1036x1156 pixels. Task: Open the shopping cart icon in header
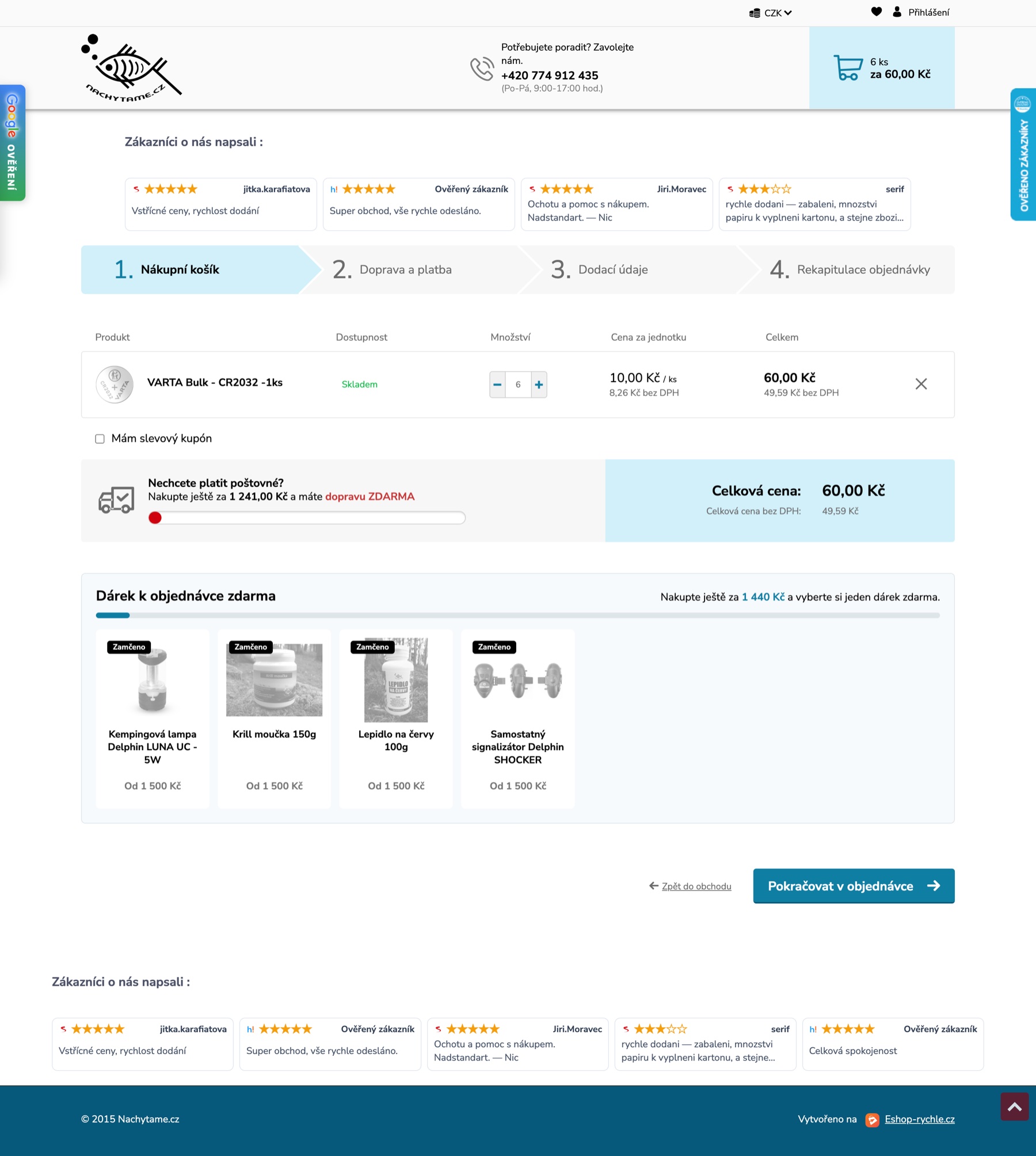click(x=848, y=67)
